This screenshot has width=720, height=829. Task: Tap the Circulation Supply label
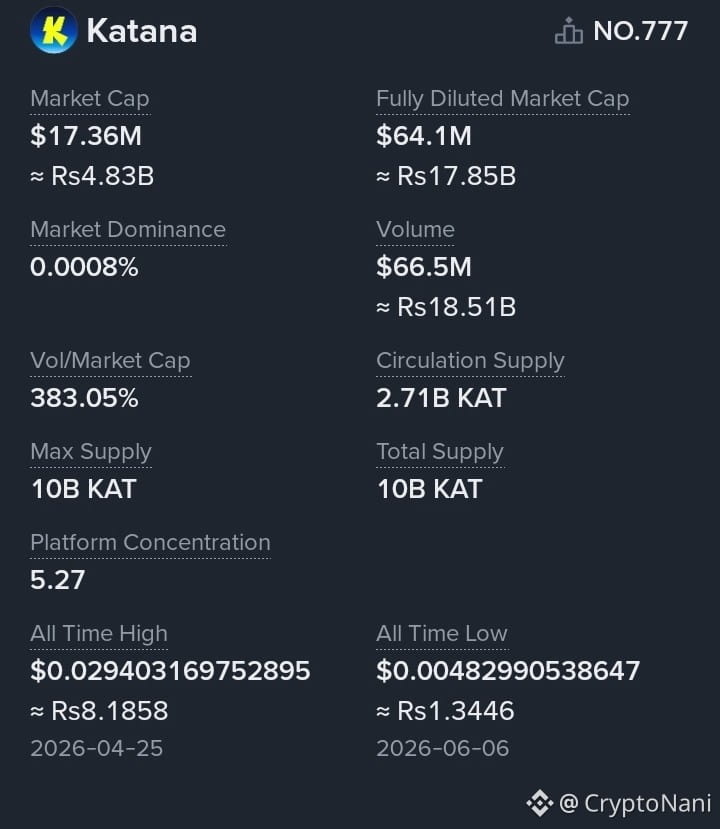(x=470, y=361)
